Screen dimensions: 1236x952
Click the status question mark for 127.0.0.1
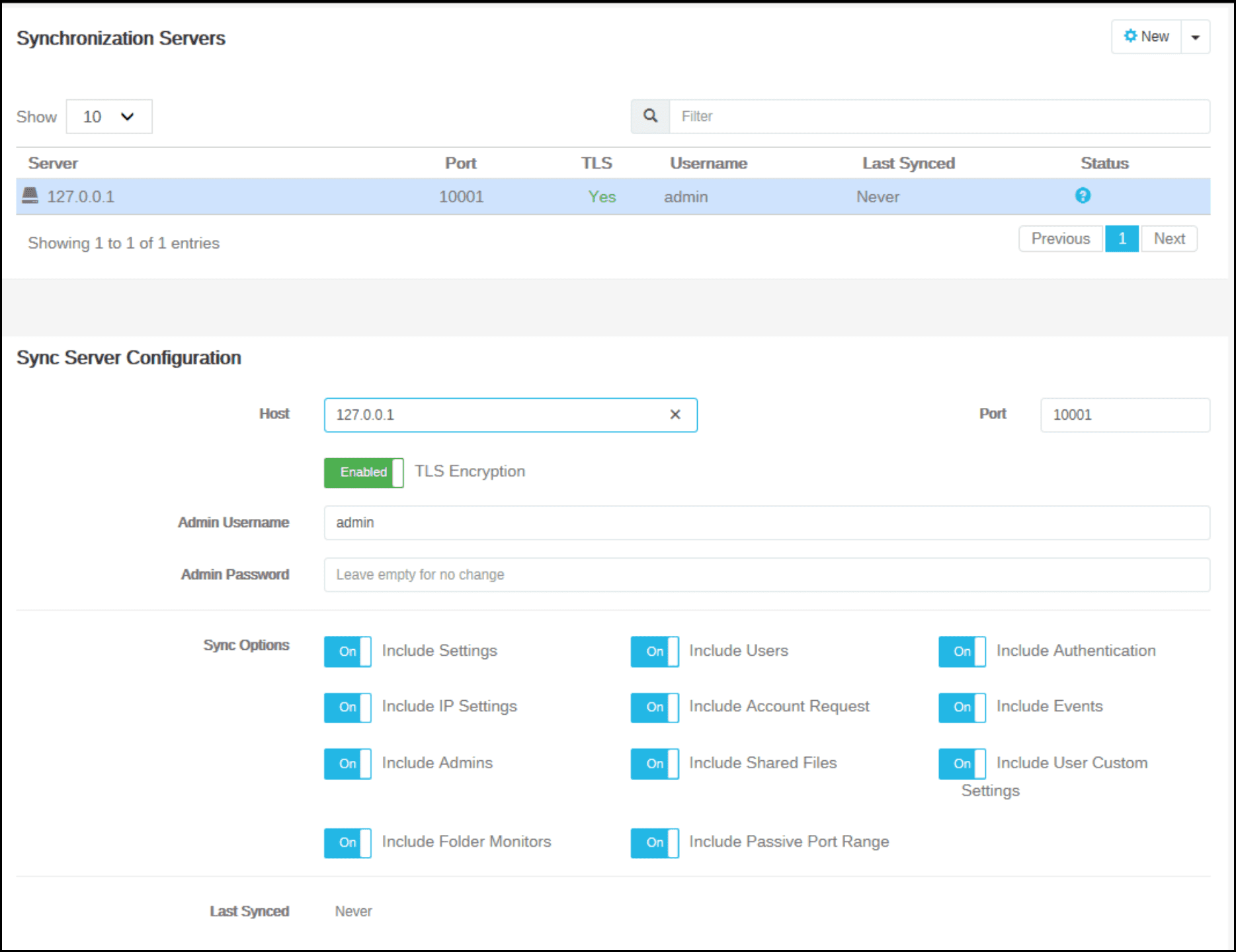coord(1083,196)
